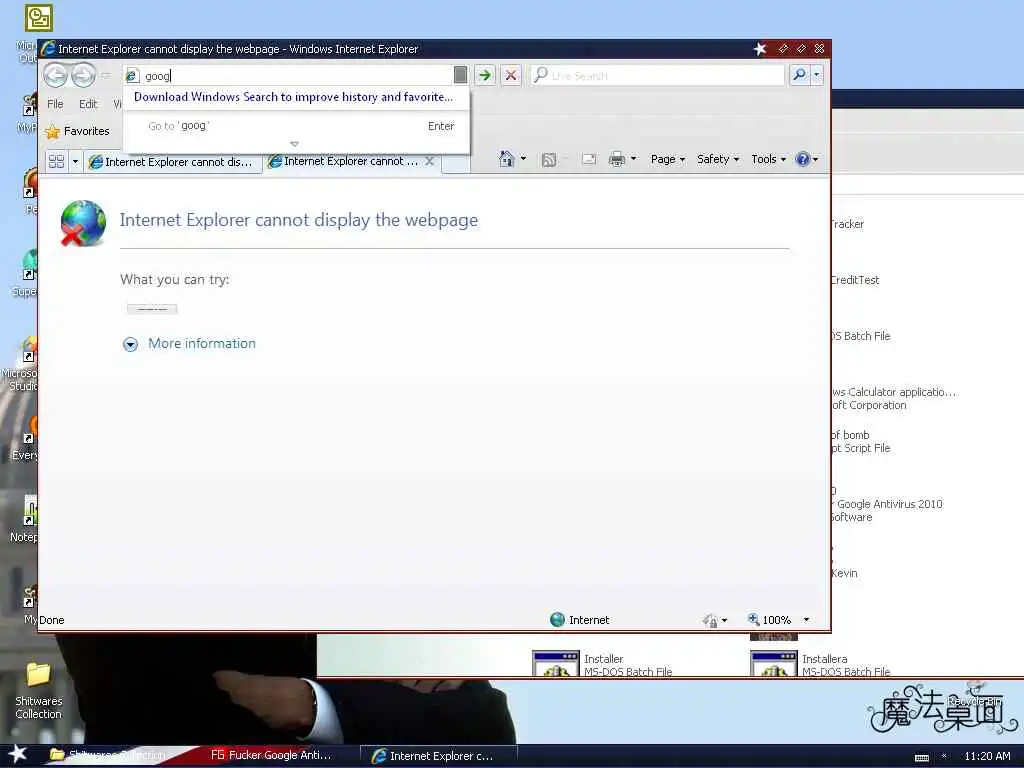Select Internet Explorer taskbar button
Image resolution: width=1024 pixels, height=768 pixels.
[x=438, y=756]
